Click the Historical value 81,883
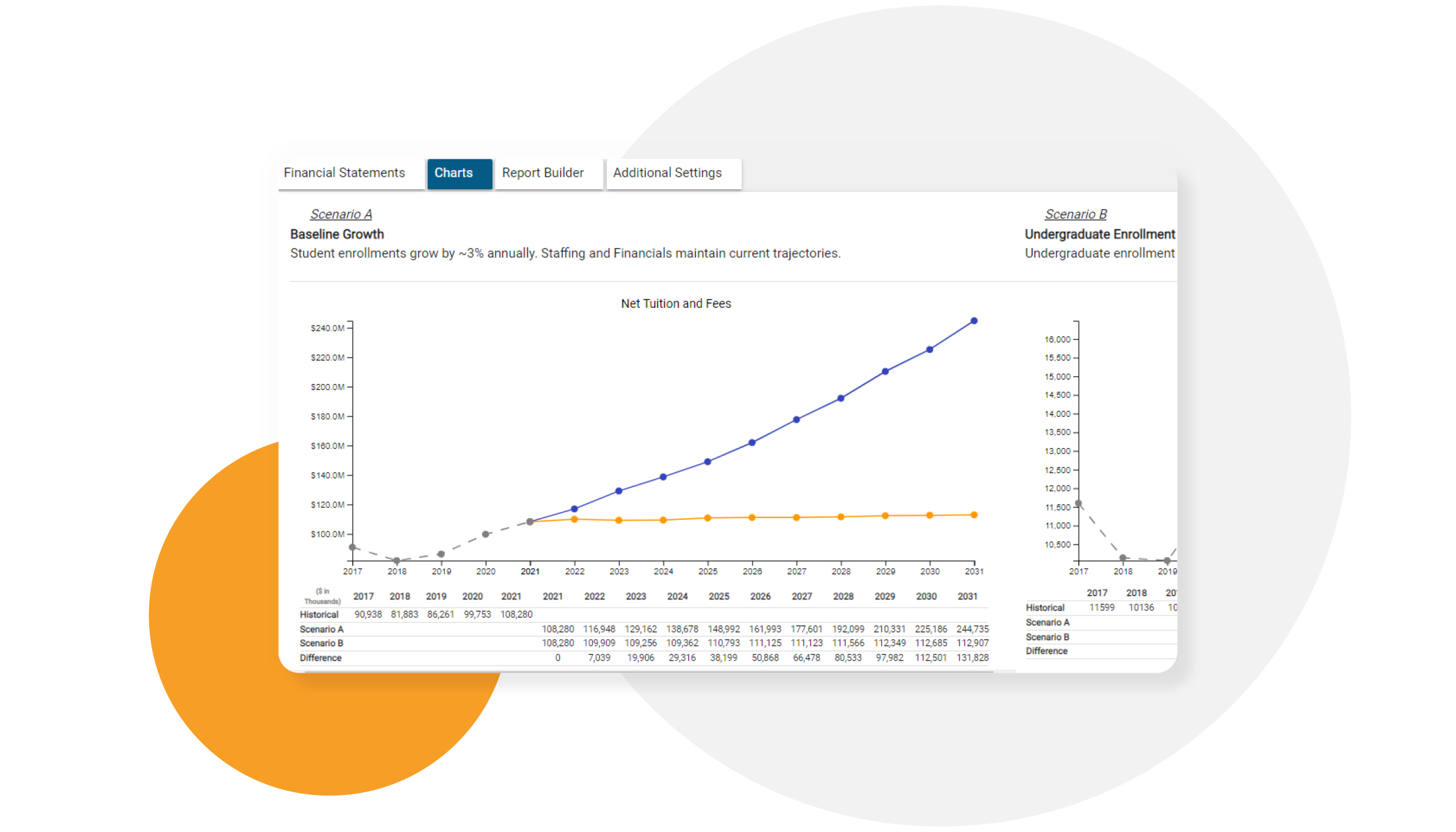Viewport: 1456px width, 832px height. click(x=404, y=615)
